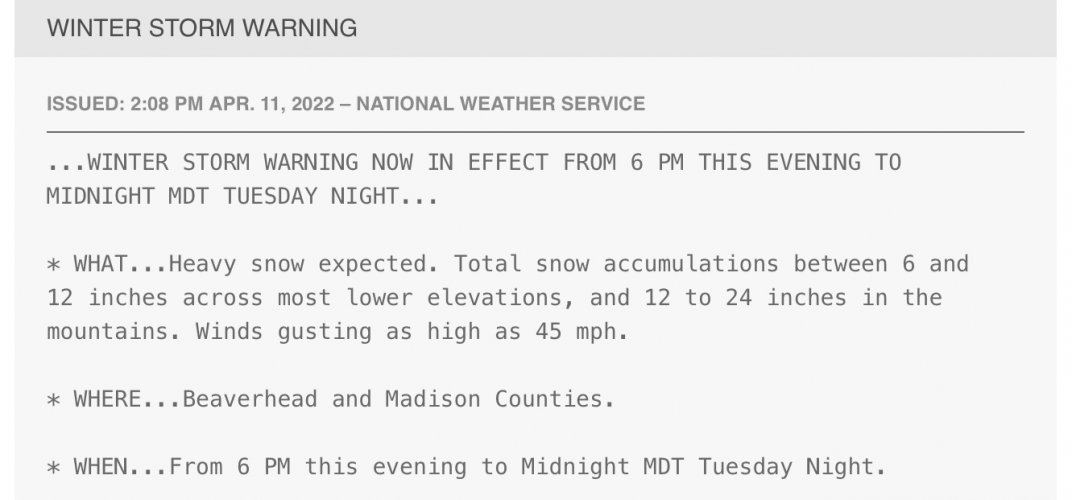The image size is (1072, 500).
Task: Click "6 PM THIS EVENING TO" in the headline
Action: (x=766, y=163)
